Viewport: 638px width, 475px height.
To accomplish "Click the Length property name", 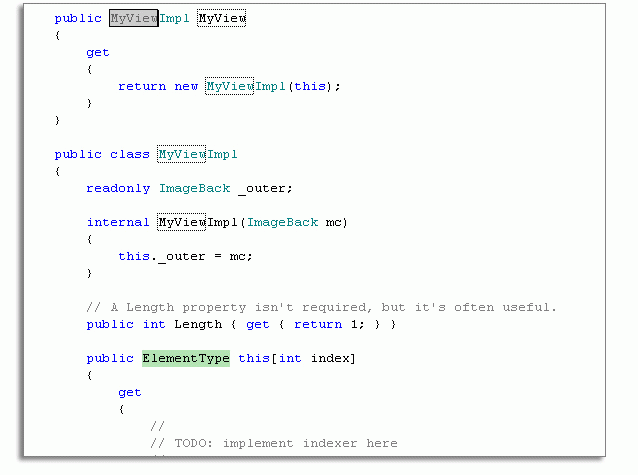I will click(198, 324).
